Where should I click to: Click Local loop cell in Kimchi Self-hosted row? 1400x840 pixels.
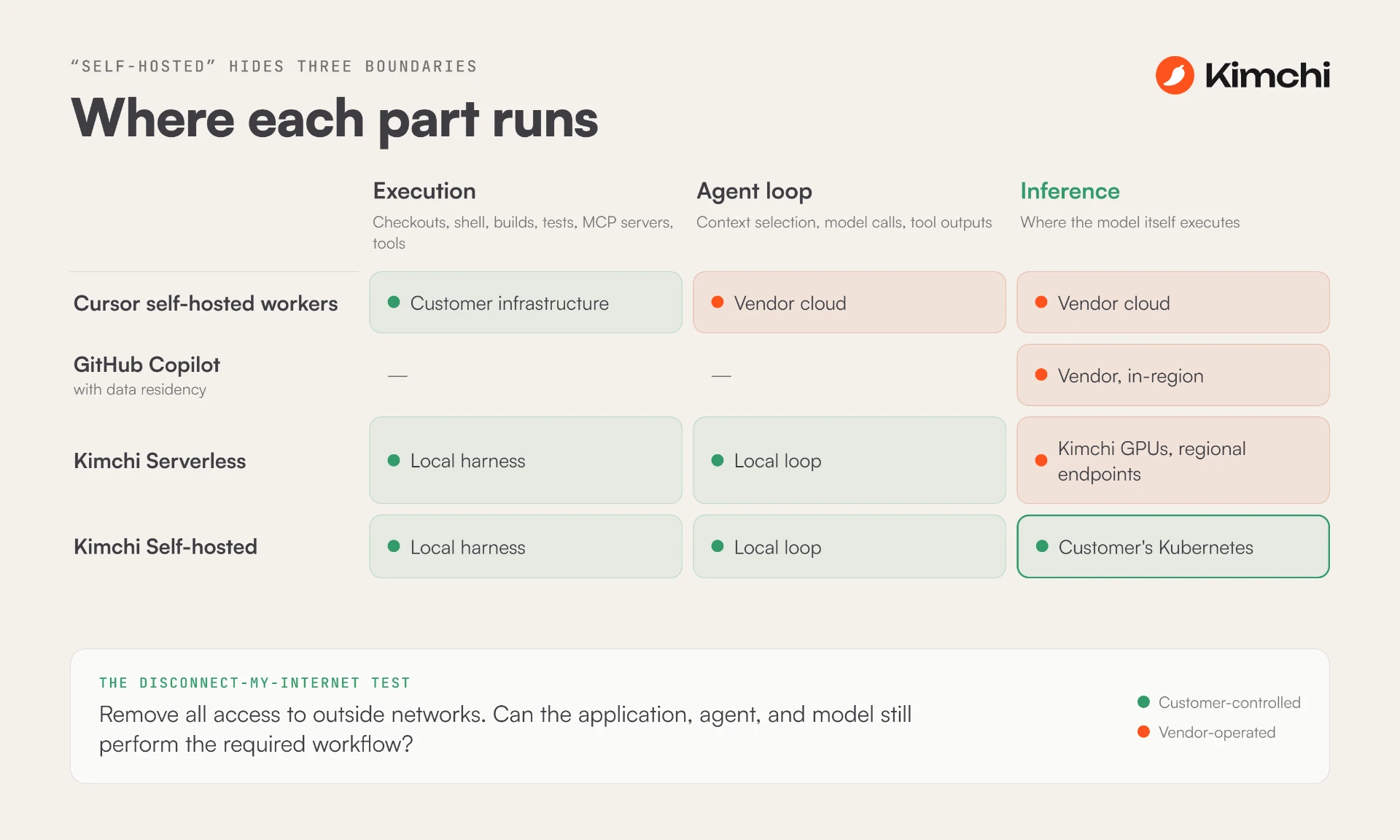coord(849,547)
